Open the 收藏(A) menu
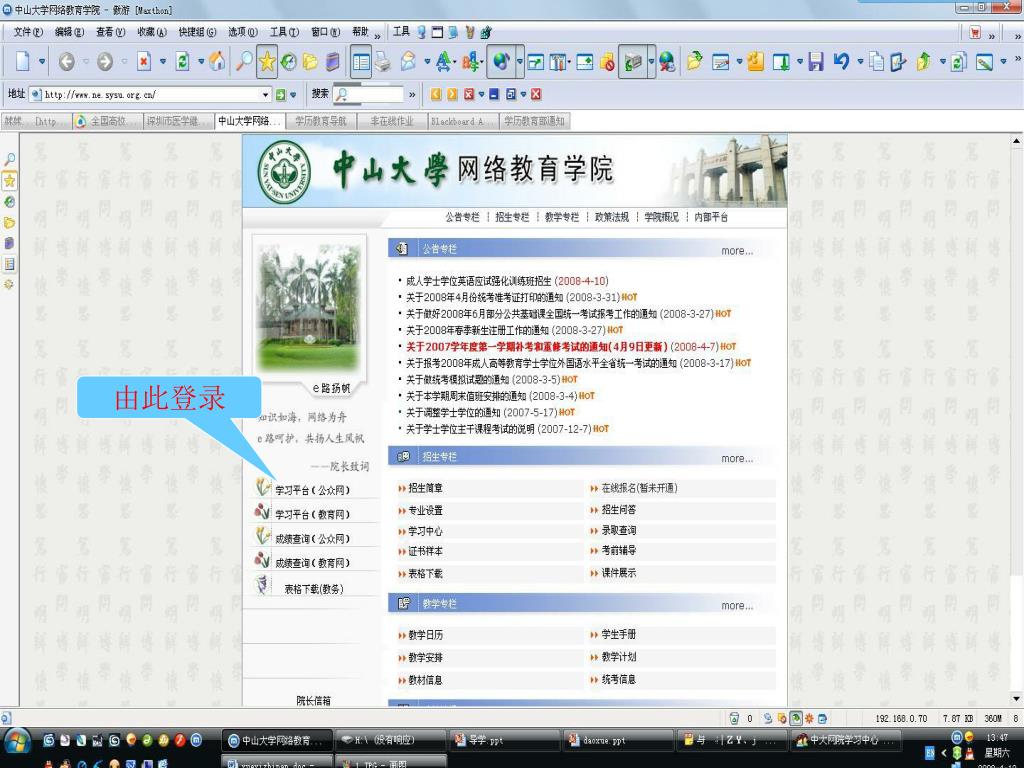 [152, 32]
